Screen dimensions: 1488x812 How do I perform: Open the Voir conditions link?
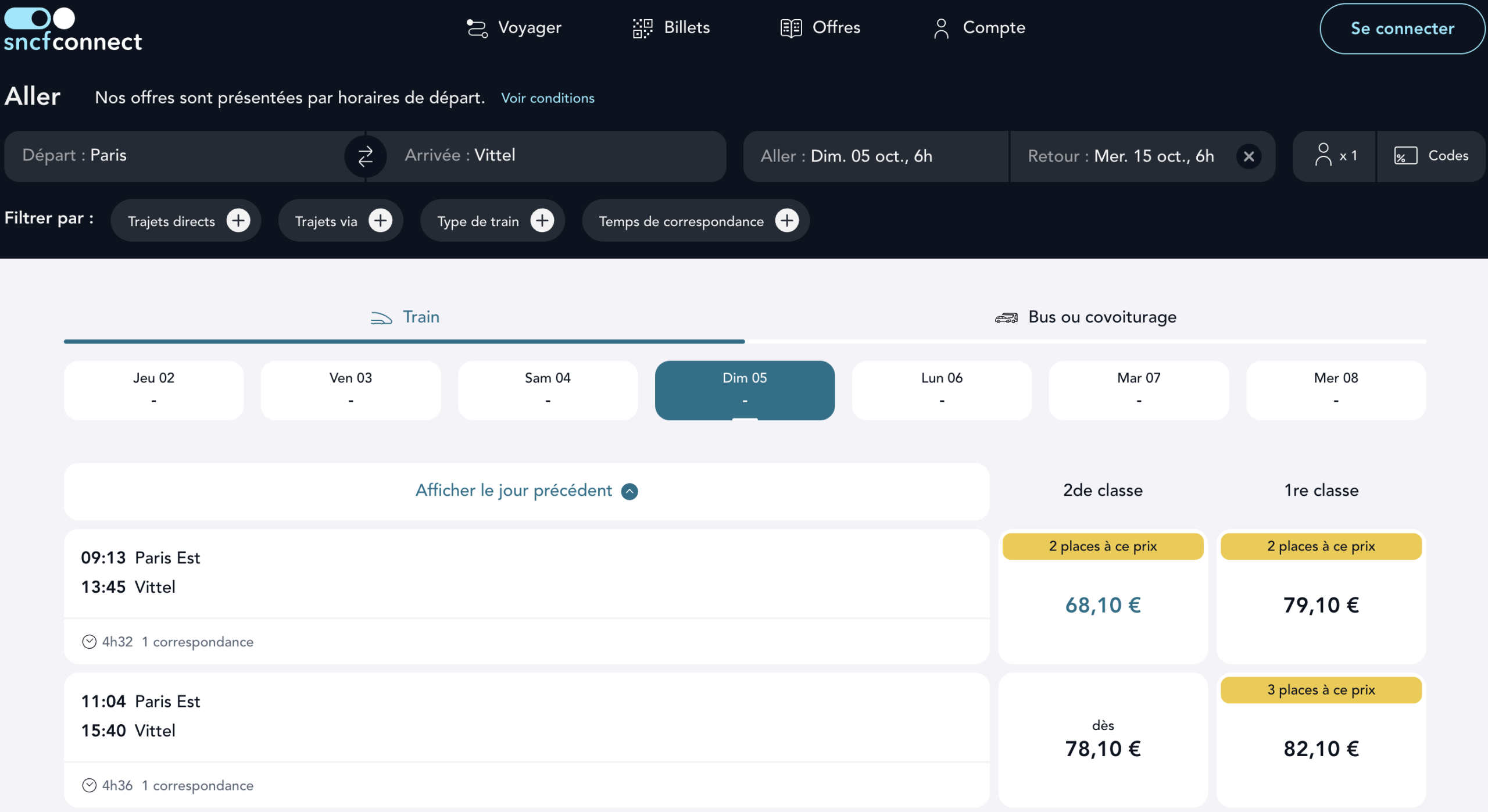(548, 98)
